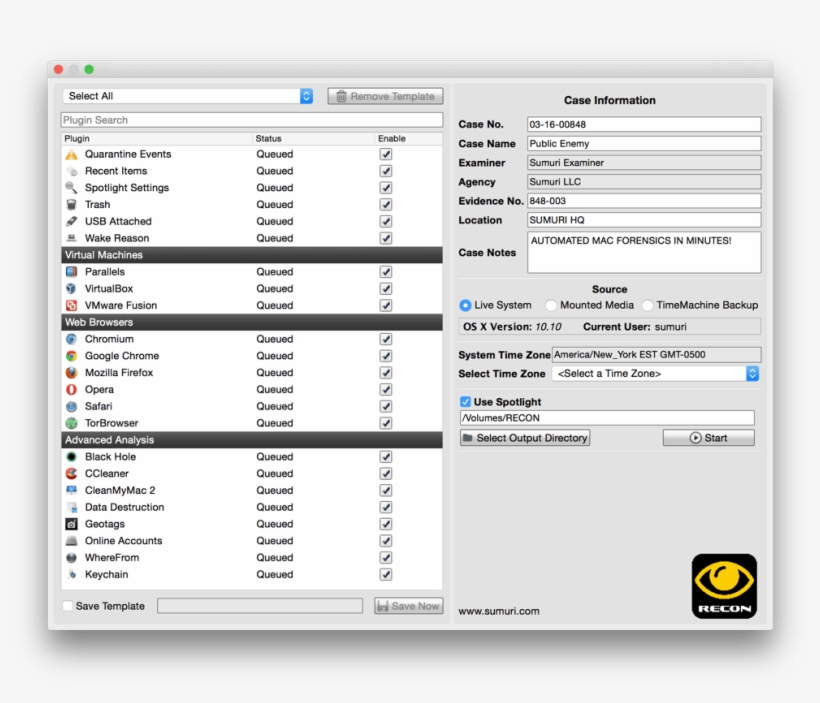Image resolution: width=820 pixels, height=703 pixels.
Task: Click the Wake Reason plugin icon
Action: tap(72, 238)
